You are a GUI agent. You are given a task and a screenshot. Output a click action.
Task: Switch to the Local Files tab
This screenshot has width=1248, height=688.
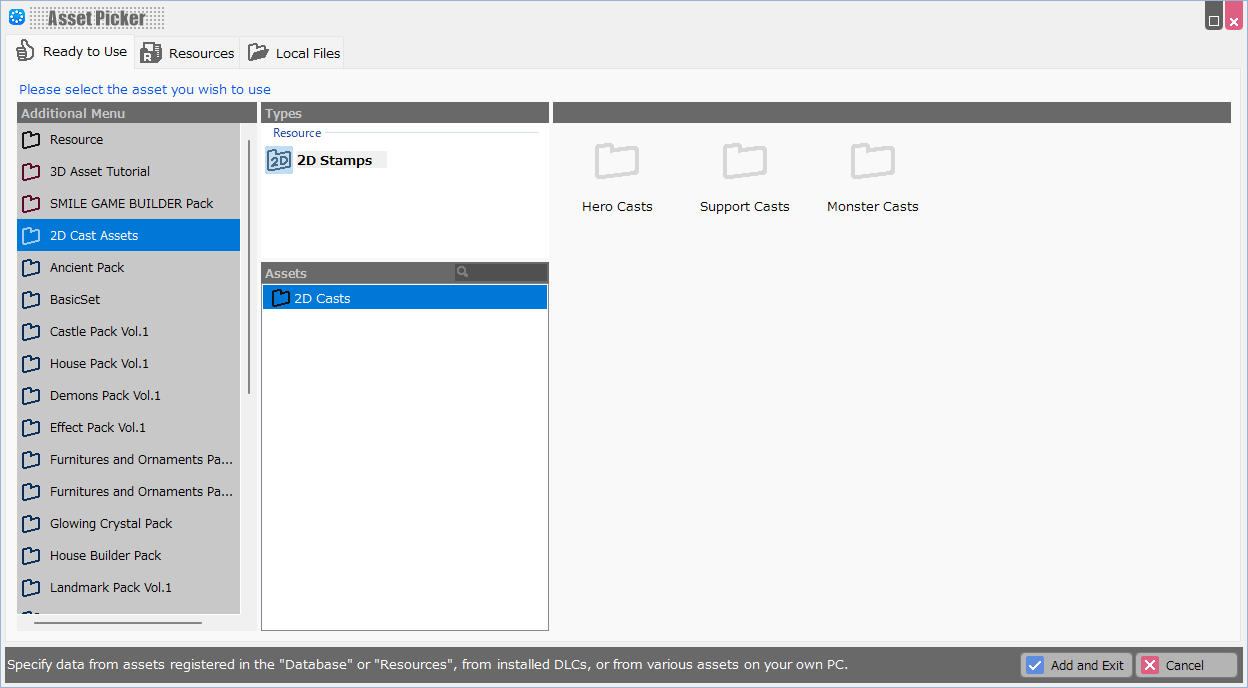coord(295,53)
